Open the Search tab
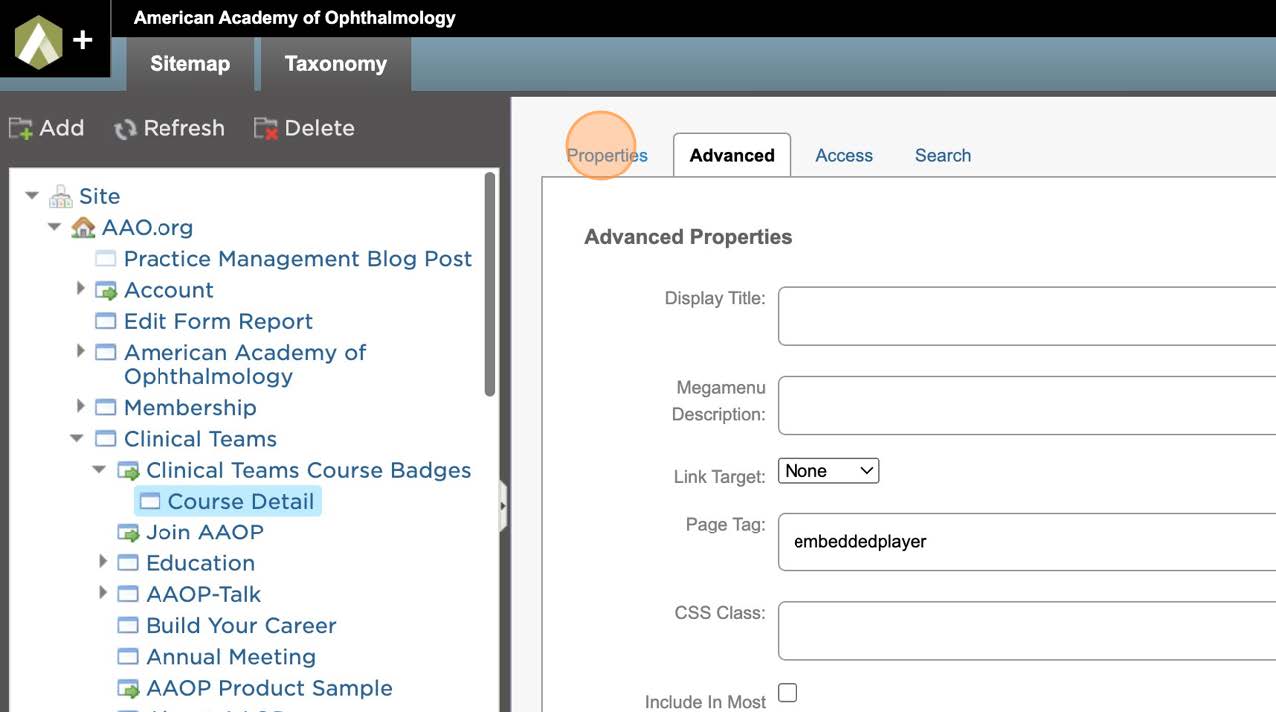Viewport: 1276px width, 712px height. tap(943, 155)
